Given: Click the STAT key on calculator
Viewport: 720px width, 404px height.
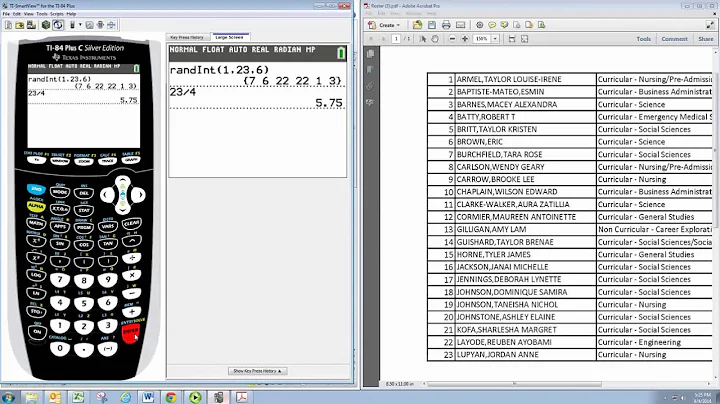Looking at the screenshot, I should [x=84, y=211].
